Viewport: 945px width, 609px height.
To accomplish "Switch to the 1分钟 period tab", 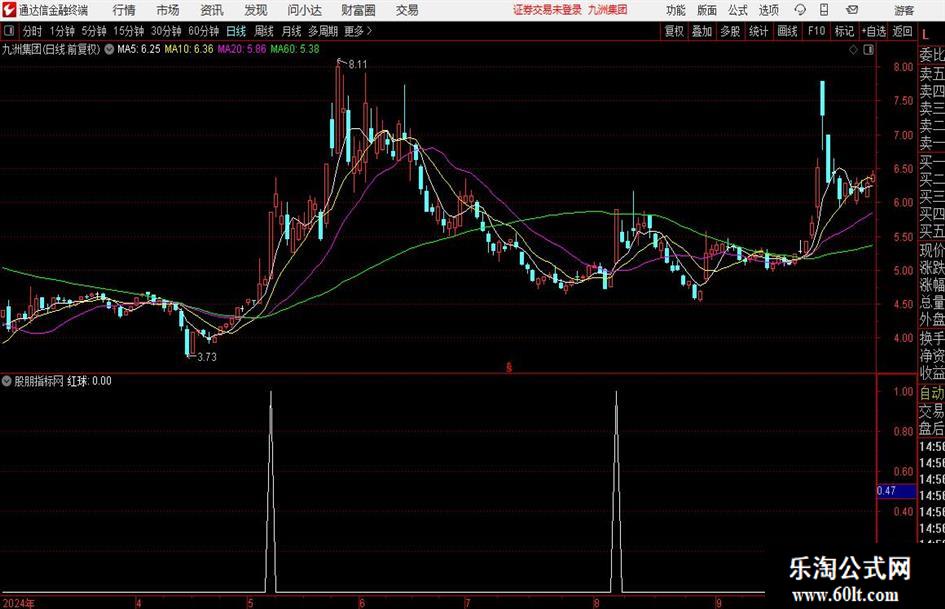I will pyautogui.click(x=62, y=31).
